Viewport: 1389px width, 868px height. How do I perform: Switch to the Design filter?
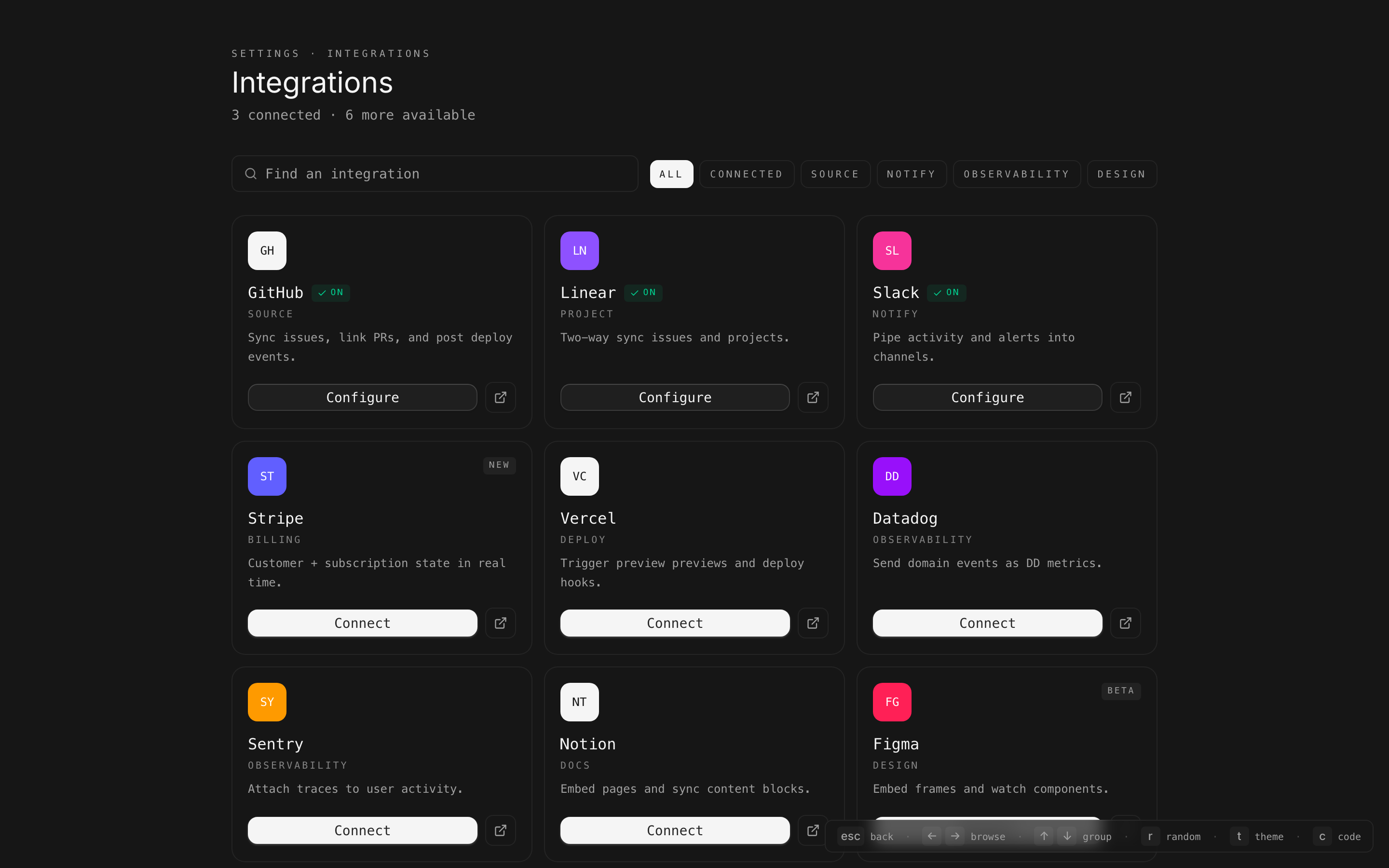[x=1121, y=174]
